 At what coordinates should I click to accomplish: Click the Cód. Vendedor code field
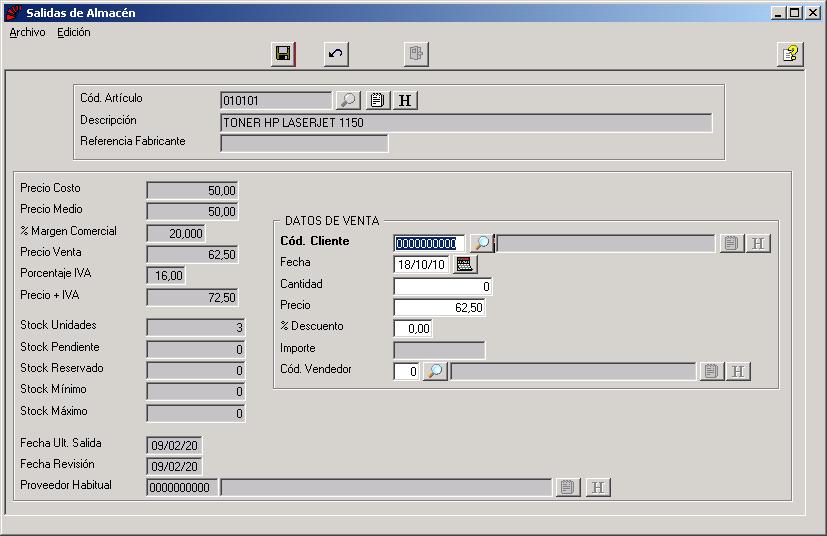point(407,371)
